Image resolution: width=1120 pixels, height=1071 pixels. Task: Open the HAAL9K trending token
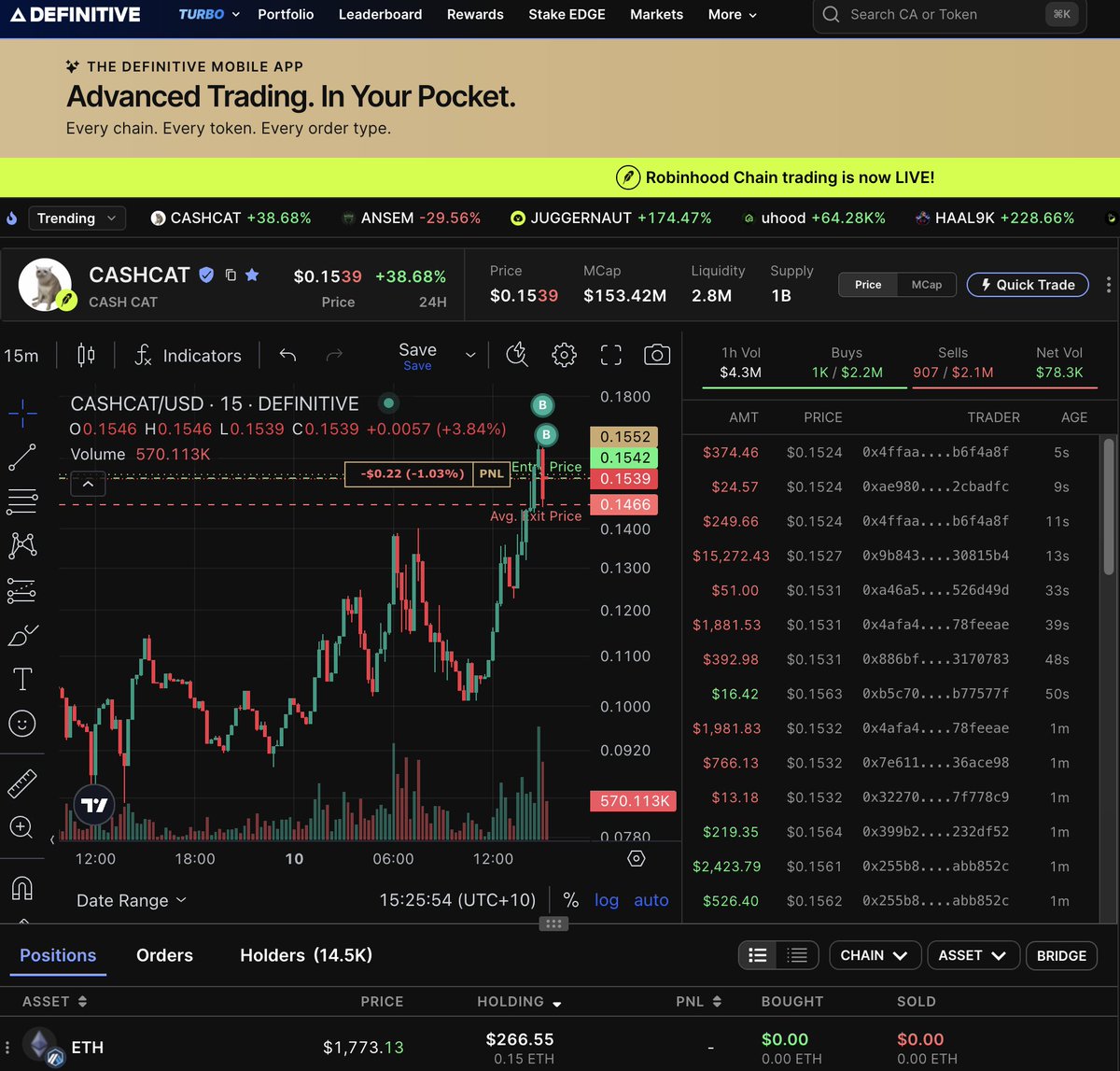[994, 218]
